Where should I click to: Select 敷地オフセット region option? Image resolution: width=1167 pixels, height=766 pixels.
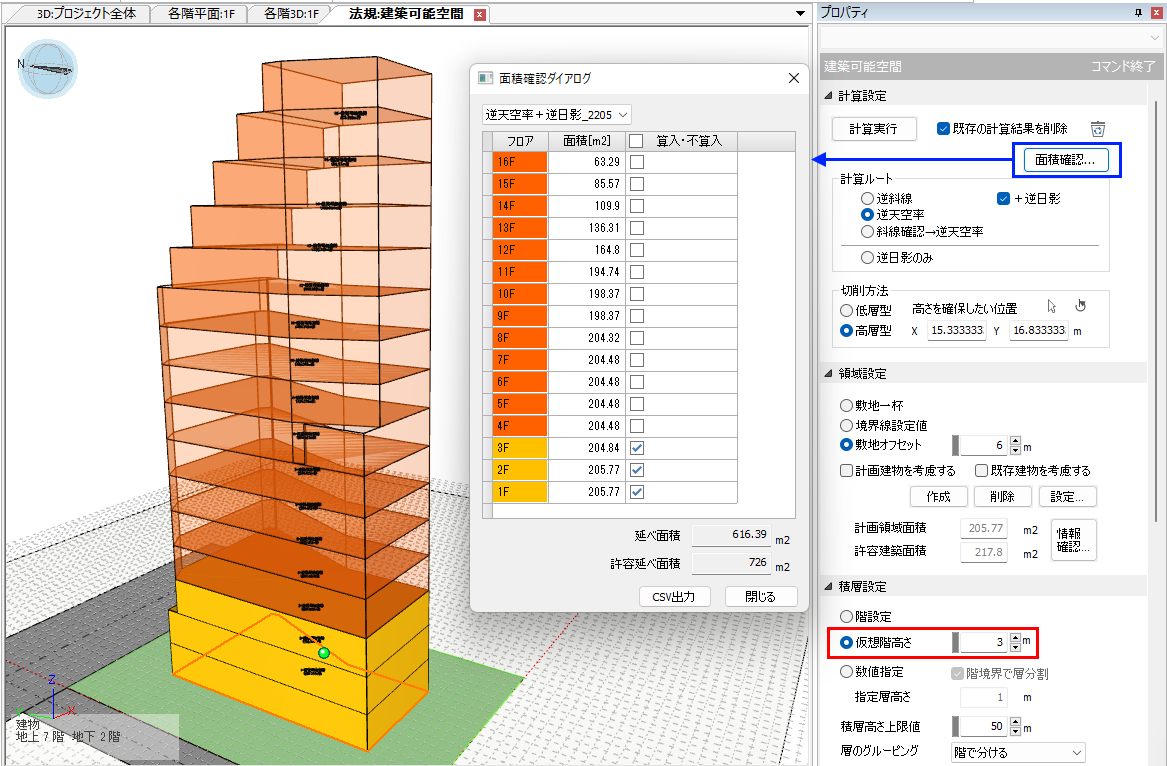[846, 445]
